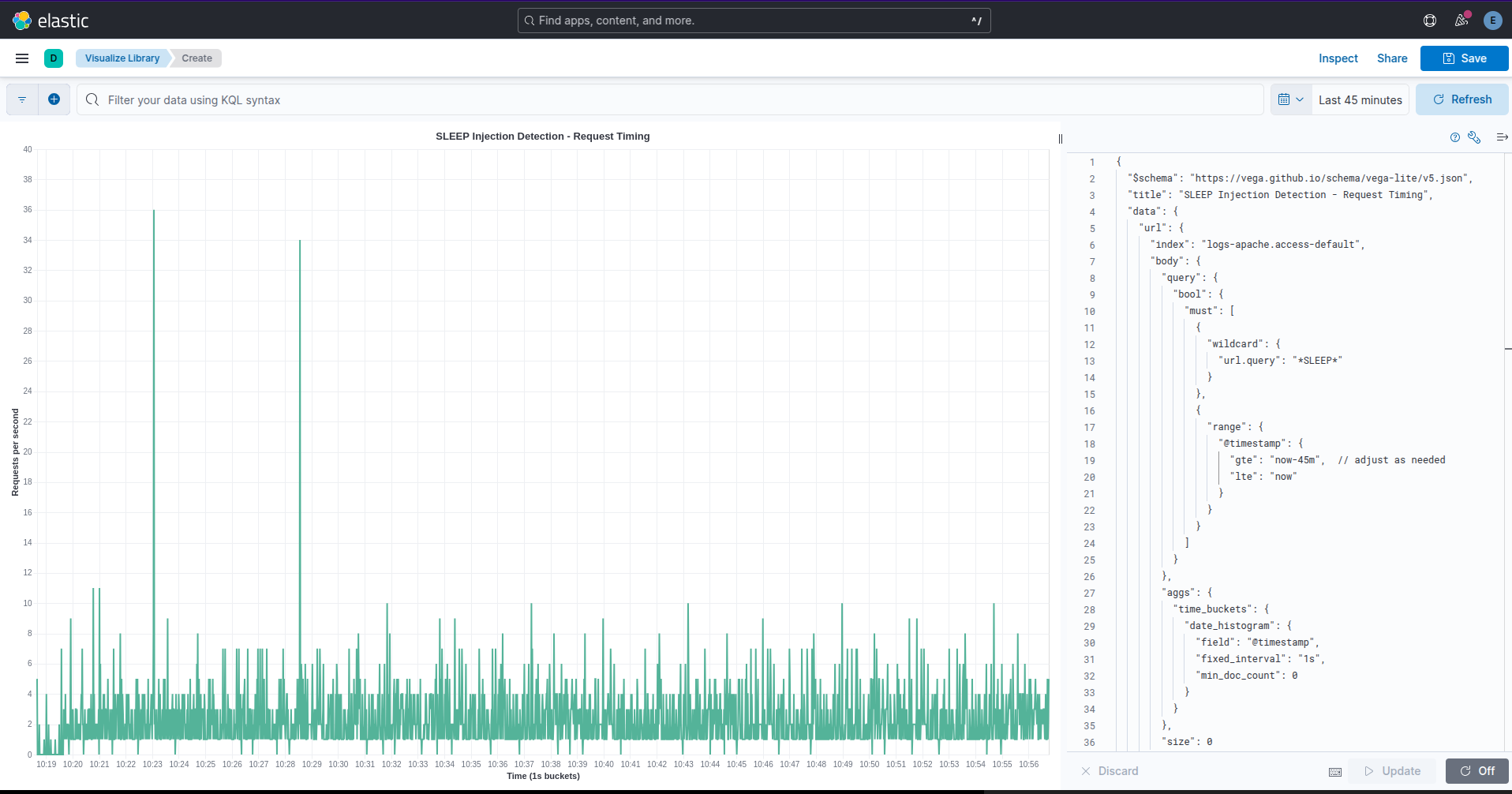Refresh the query results
Image resolution: width=1512 pixels, height=794 pixels.
point(1461,99)
